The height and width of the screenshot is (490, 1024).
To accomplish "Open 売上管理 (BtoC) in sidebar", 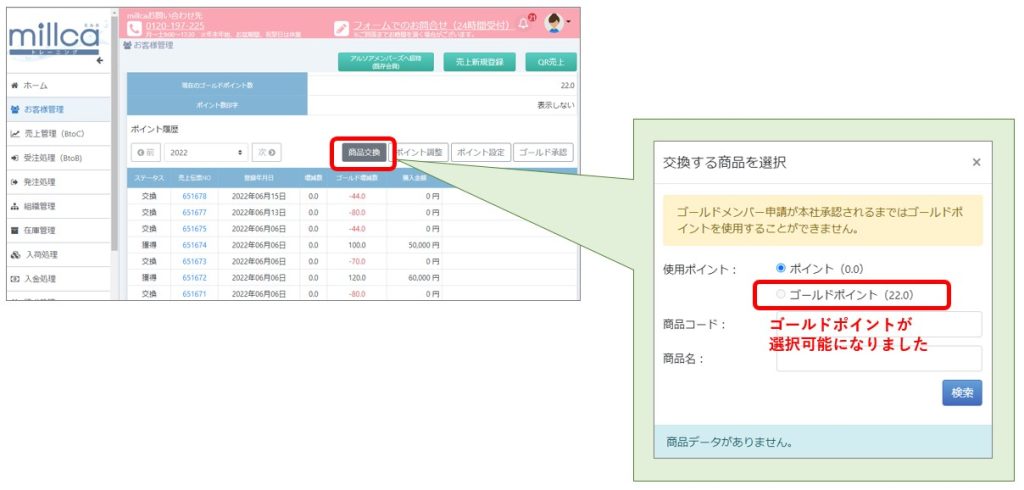I will 52,134.
